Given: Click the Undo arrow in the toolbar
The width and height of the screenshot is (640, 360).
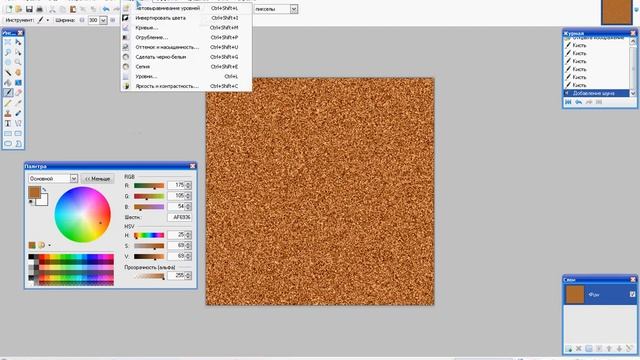Looking at the screenshot, I should click(x=106, y=9).
